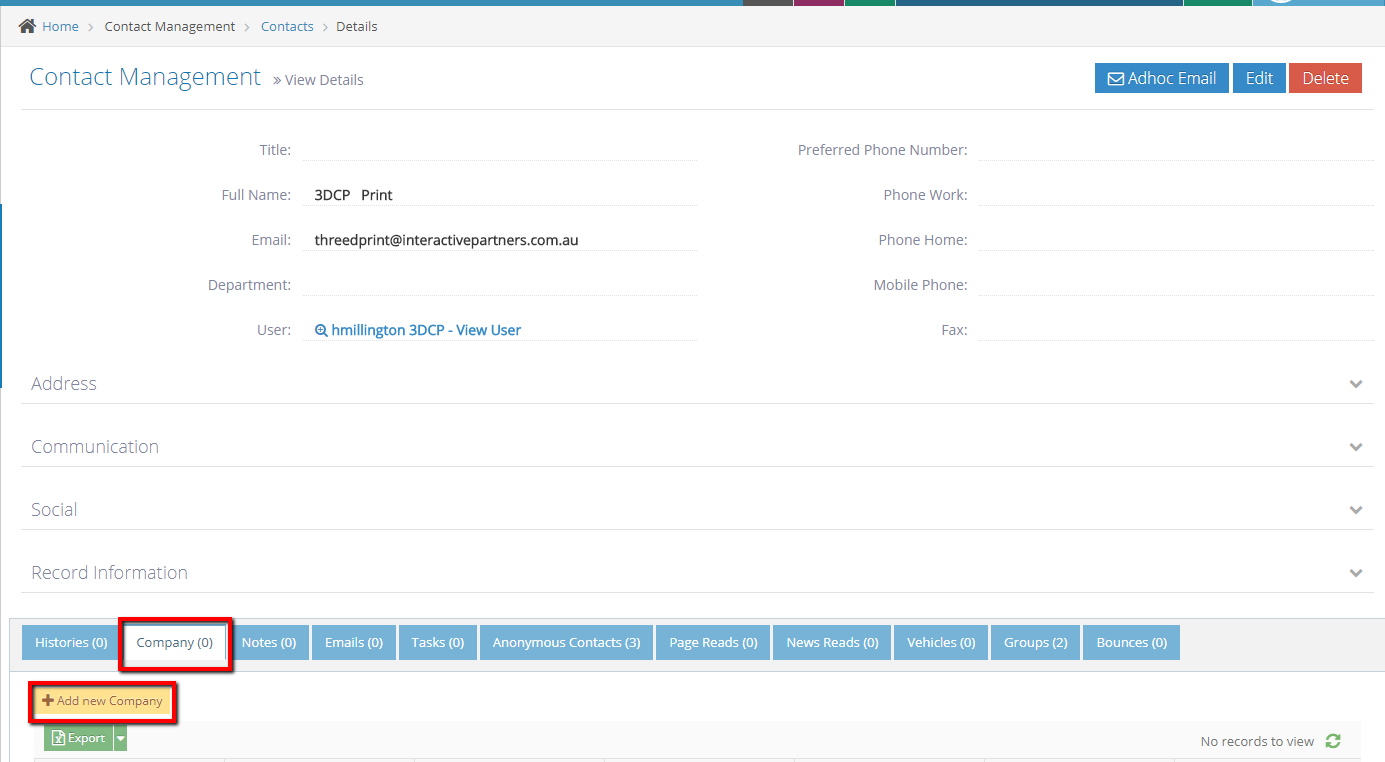Click the envelope icon on Adhoc Email button

(1115, 77)
